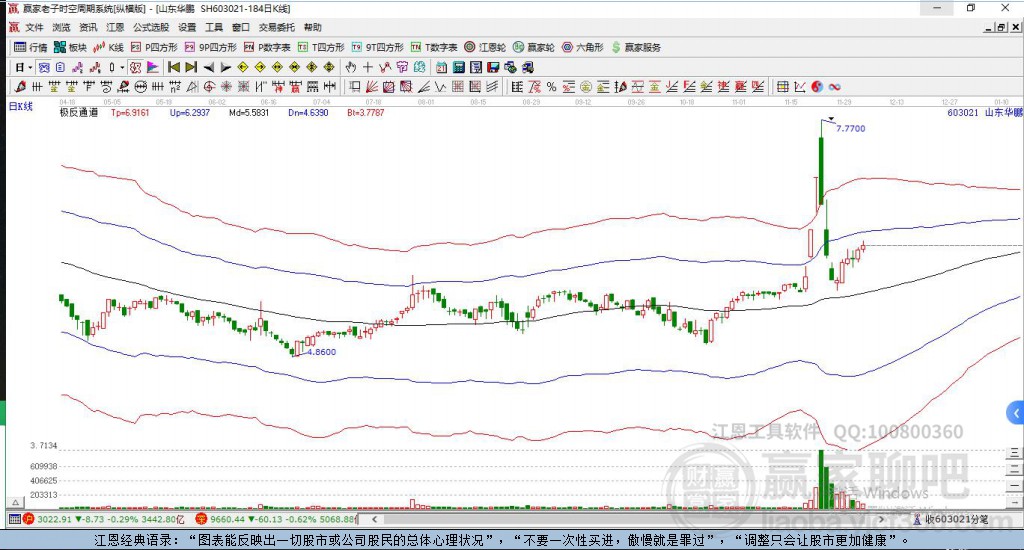This screenshot has height=550, width=1024.
Task: Switch to K线 view
Action: (x=108, y=47)
